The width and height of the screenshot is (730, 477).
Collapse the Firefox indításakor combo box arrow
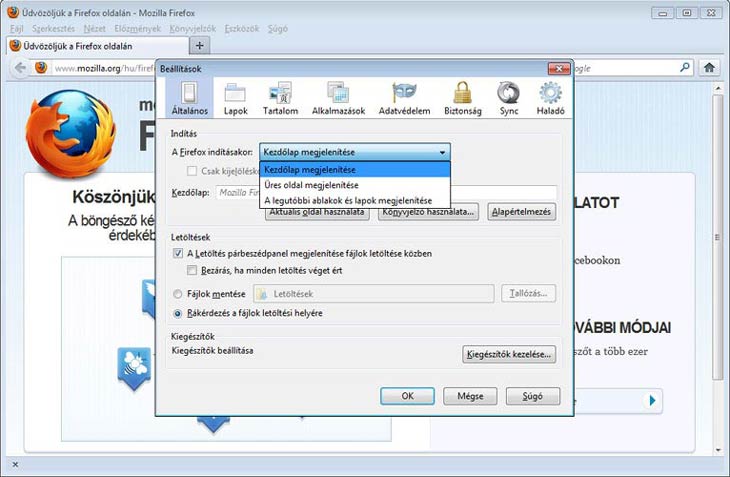(x=442, y=153)
